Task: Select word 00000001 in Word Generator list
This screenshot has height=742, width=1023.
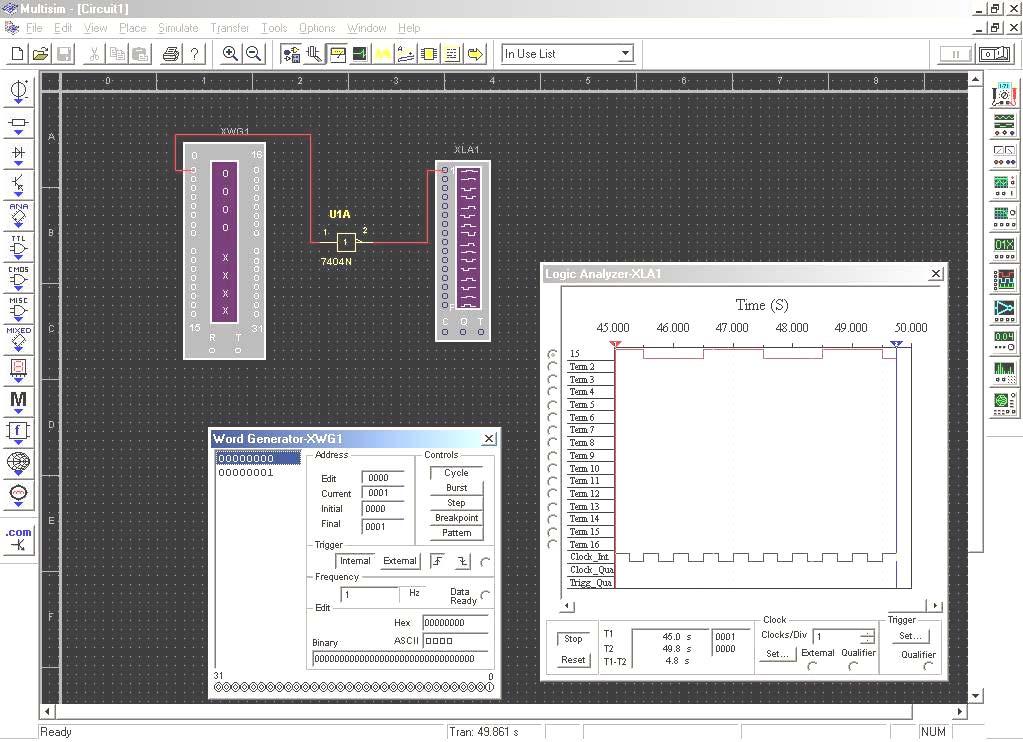Action: (246, 472)
